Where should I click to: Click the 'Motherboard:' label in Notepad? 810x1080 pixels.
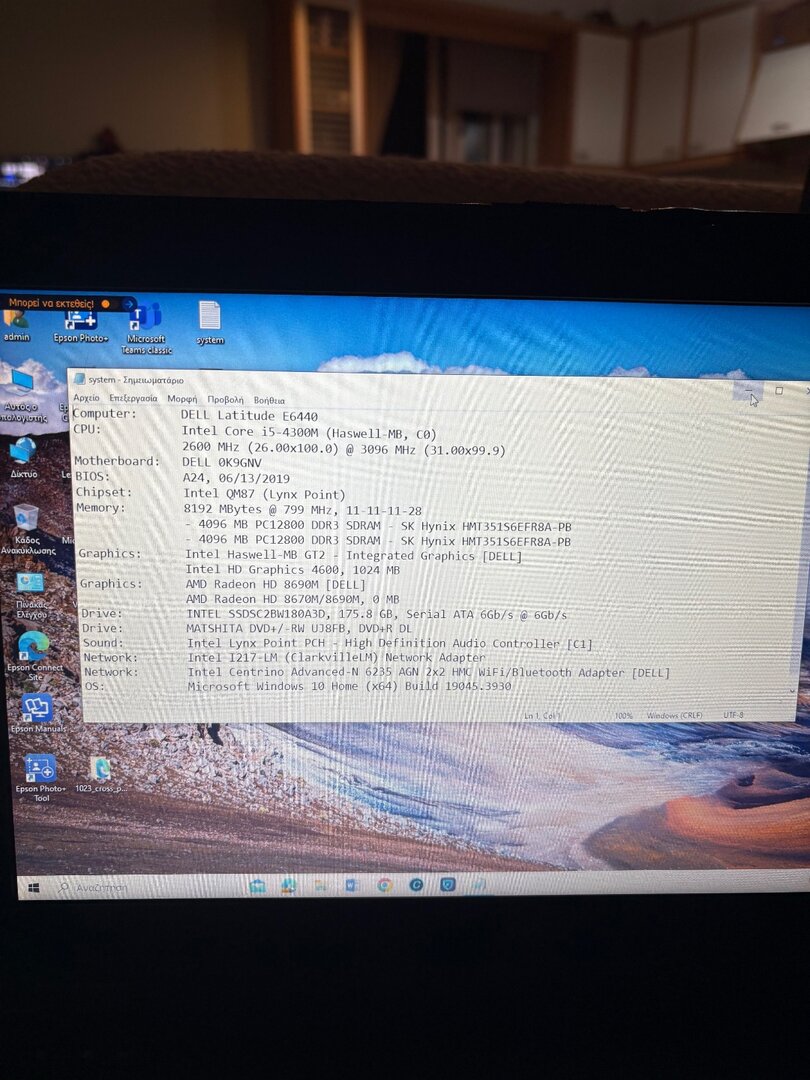click(116, 461)
